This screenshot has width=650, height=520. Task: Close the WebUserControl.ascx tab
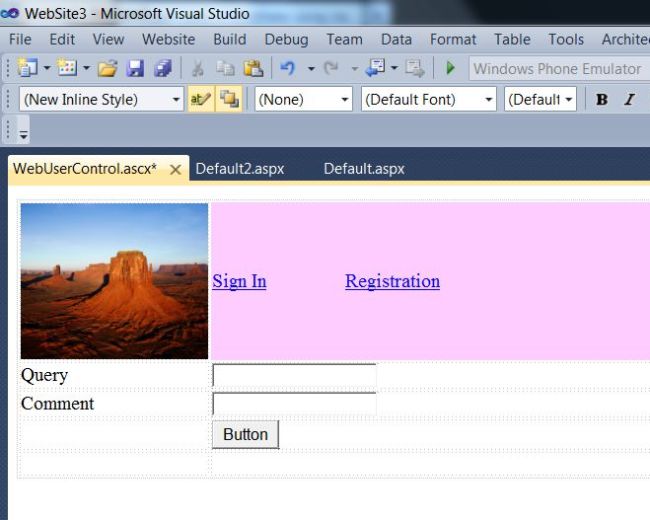tap(175, 170)
